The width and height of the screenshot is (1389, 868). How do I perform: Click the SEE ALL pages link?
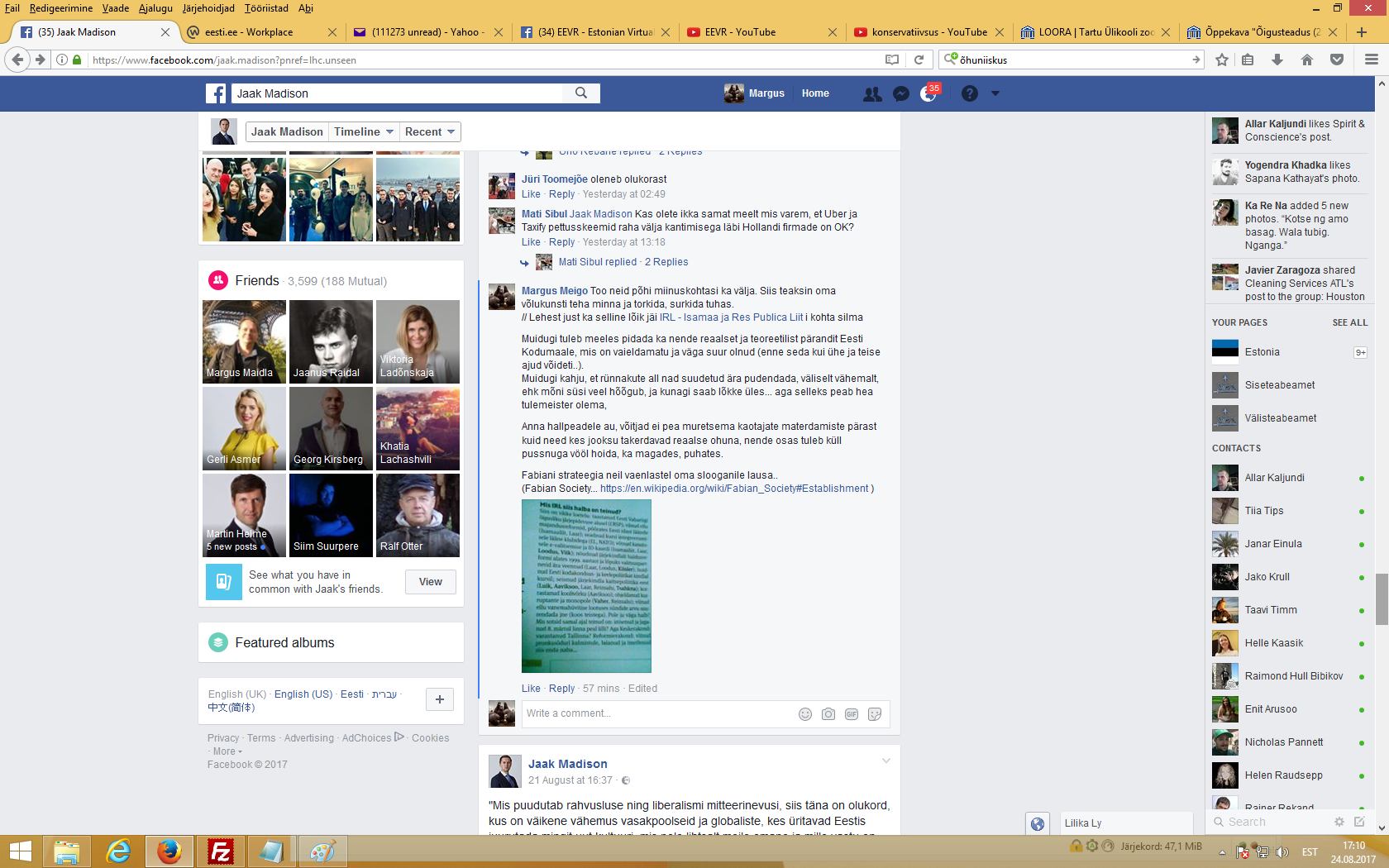[x=1350, y=322]
